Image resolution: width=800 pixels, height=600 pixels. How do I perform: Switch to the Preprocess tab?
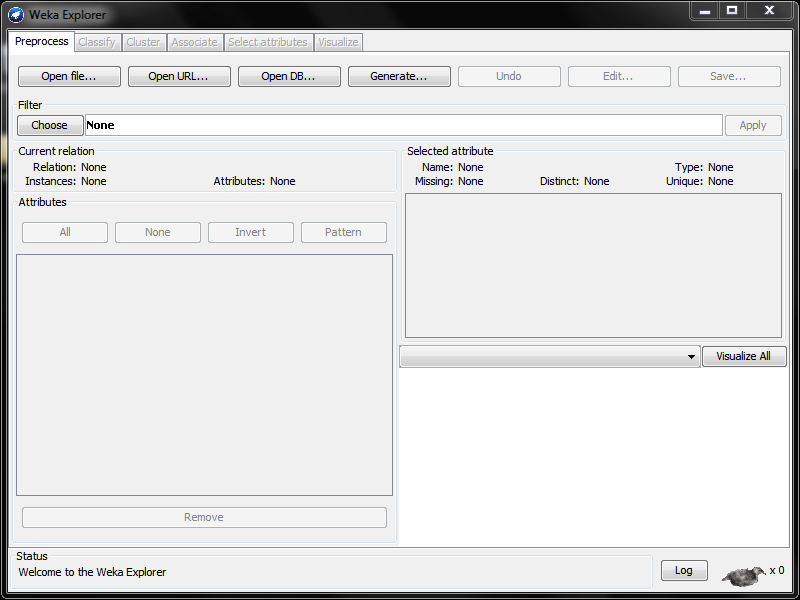pyautogui.click(x=41, y=41)
